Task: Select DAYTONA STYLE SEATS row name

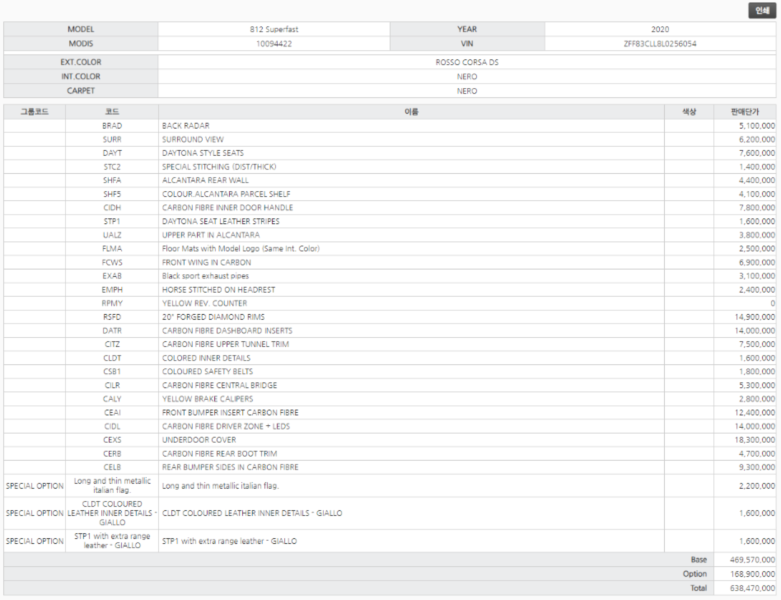Action: click(203, 153)
